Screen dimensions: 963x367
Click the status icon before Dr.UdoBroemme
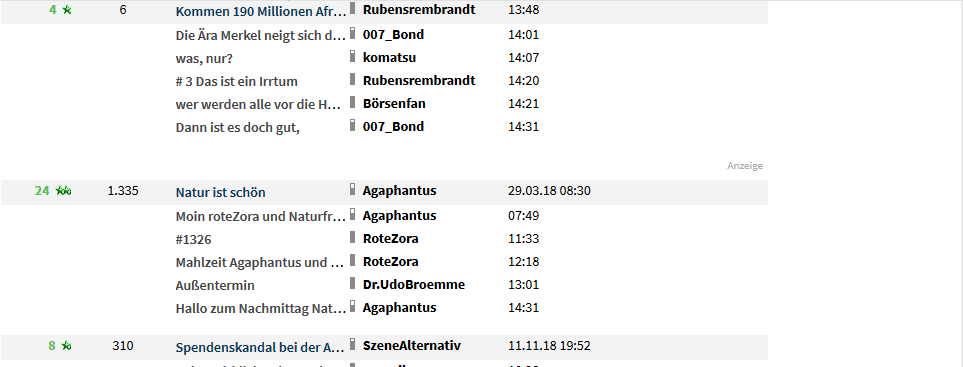pos(353,283)
